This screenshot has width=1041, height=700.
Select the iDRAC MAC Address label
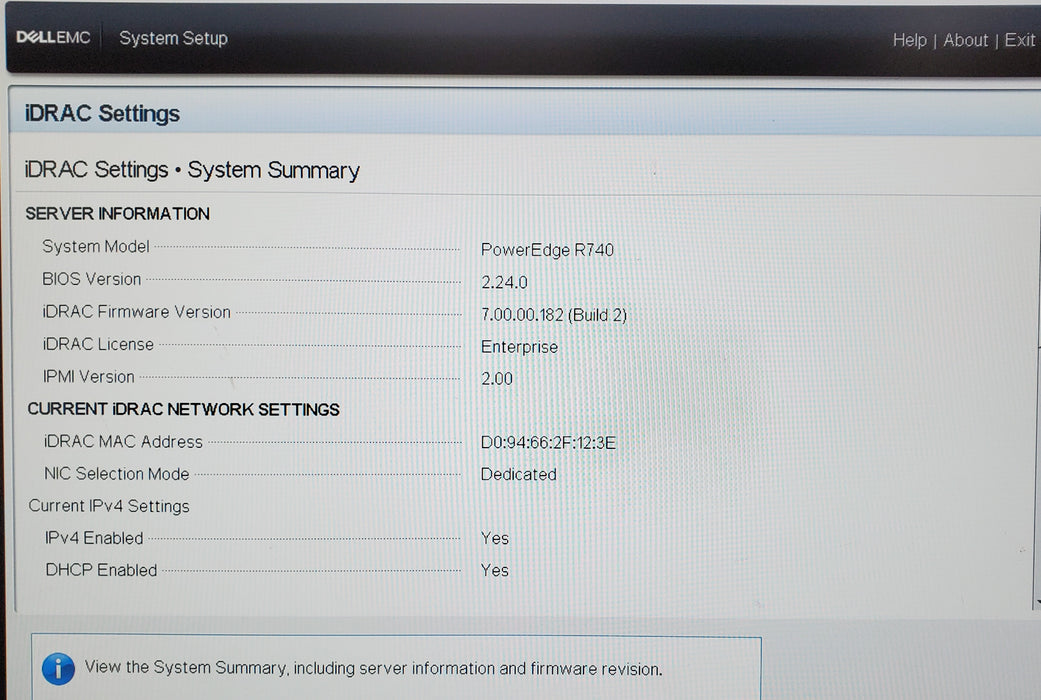[123, 442]
